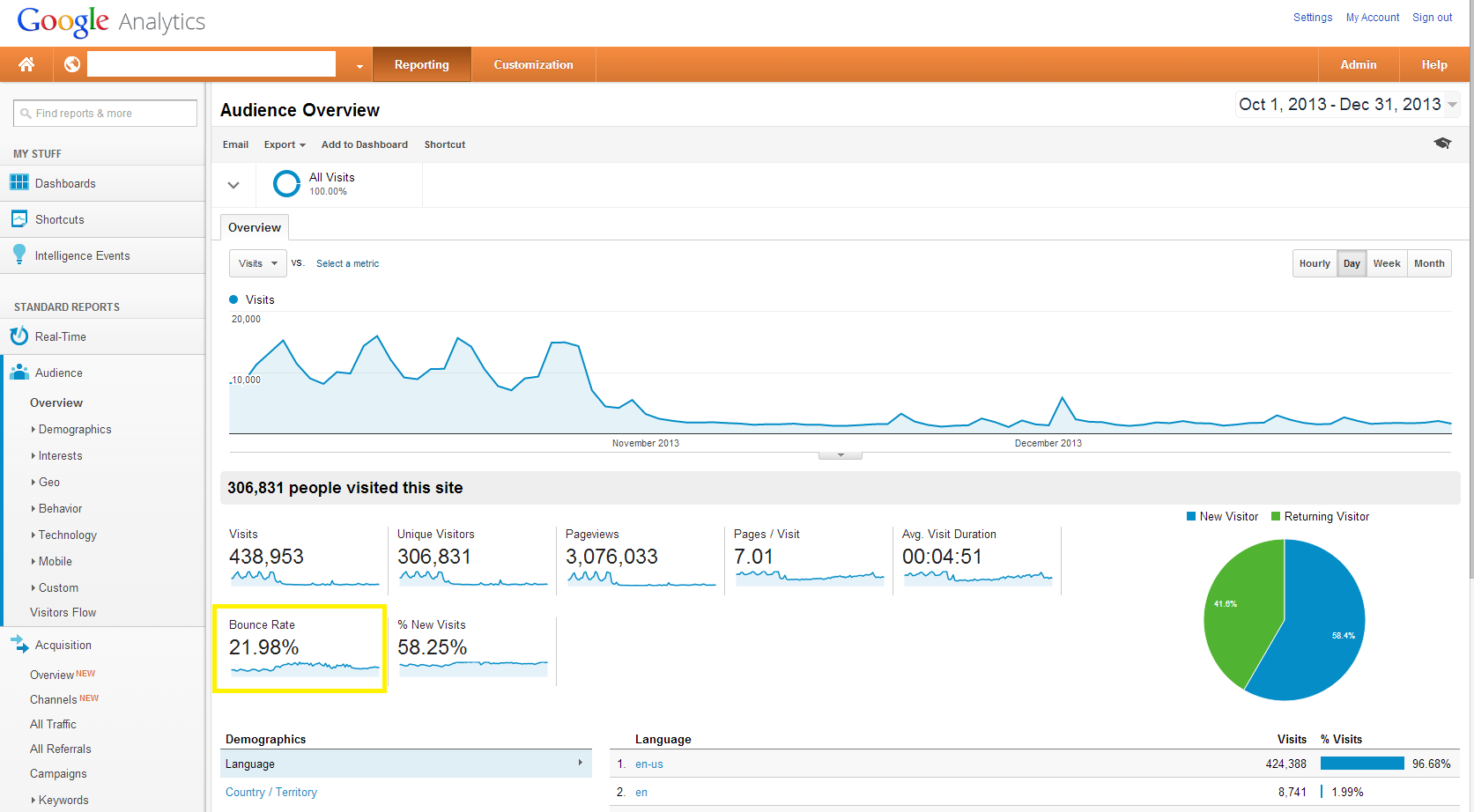The height and width of the screenshot is (812, 1474).
Task: Open All Referrals report
Action: click(60, 749)
